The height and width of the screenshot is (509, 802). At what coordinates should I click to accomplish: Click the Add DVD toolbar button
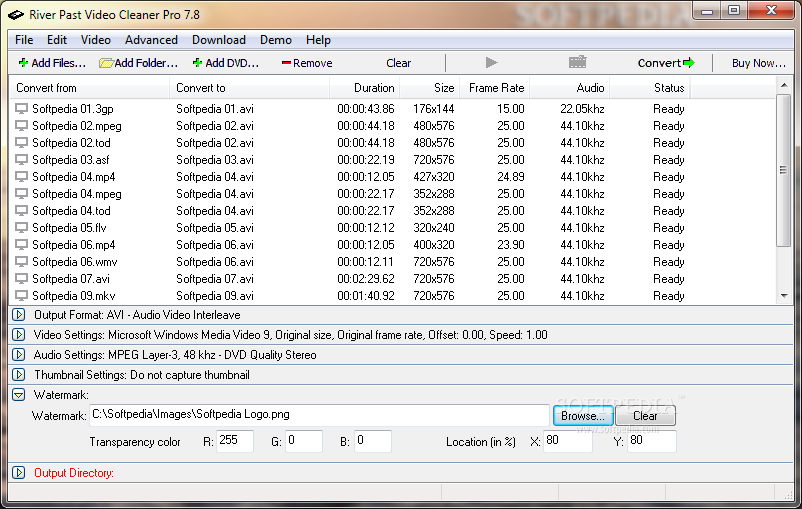tap(226, 63)
